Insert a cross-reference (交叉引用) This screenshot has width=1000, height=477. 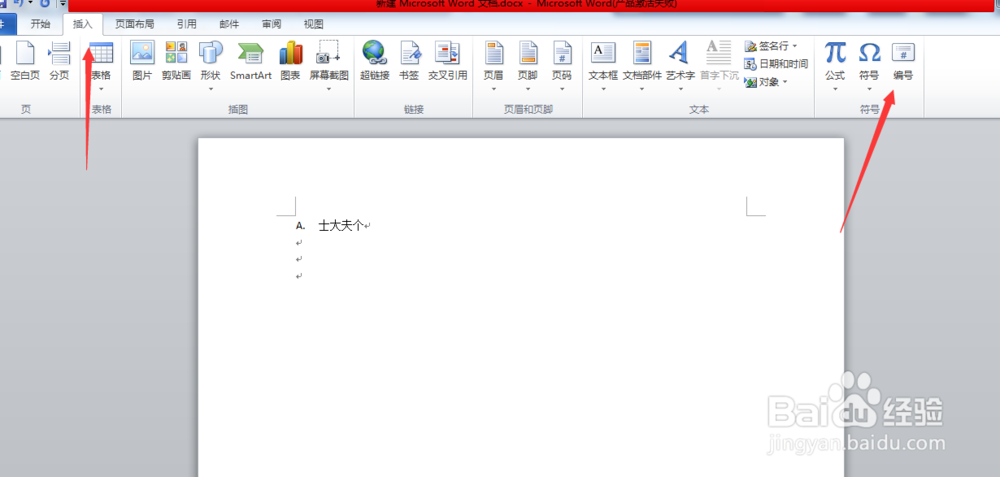point(447,62)
